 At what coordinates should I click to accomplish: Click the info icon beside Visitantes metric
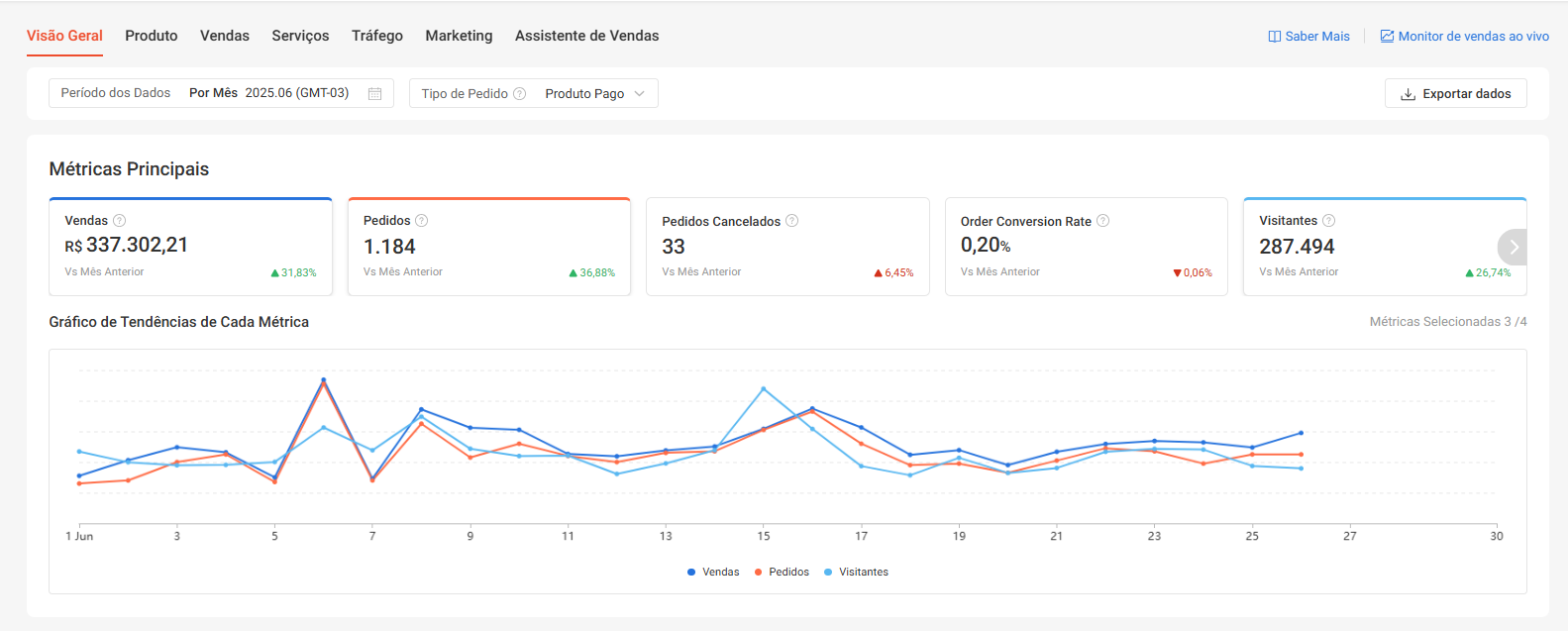[x=1328, y=220]
